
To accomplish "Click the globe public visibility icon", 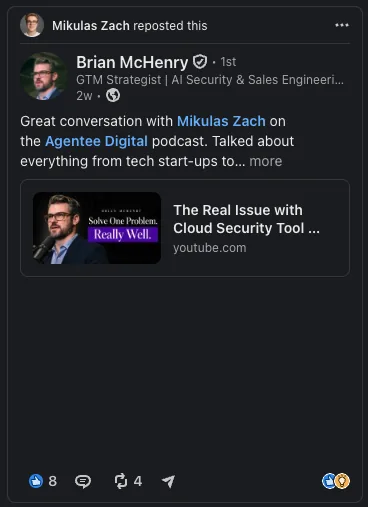I will point(113,96).
